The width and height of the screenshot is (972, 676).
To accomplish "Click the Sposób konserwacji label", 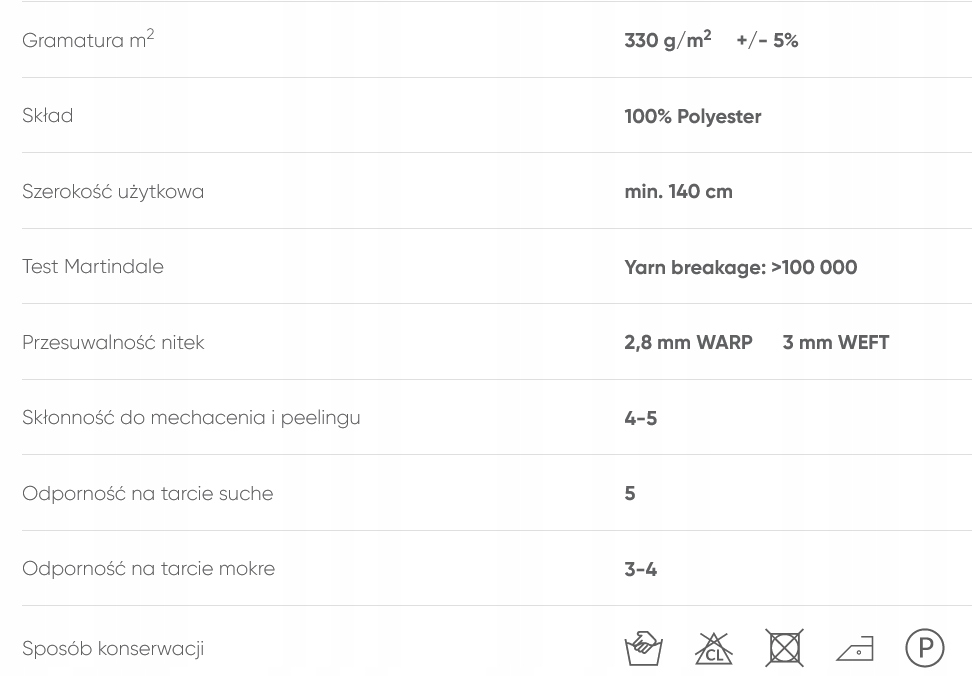I will click(113, 648).
